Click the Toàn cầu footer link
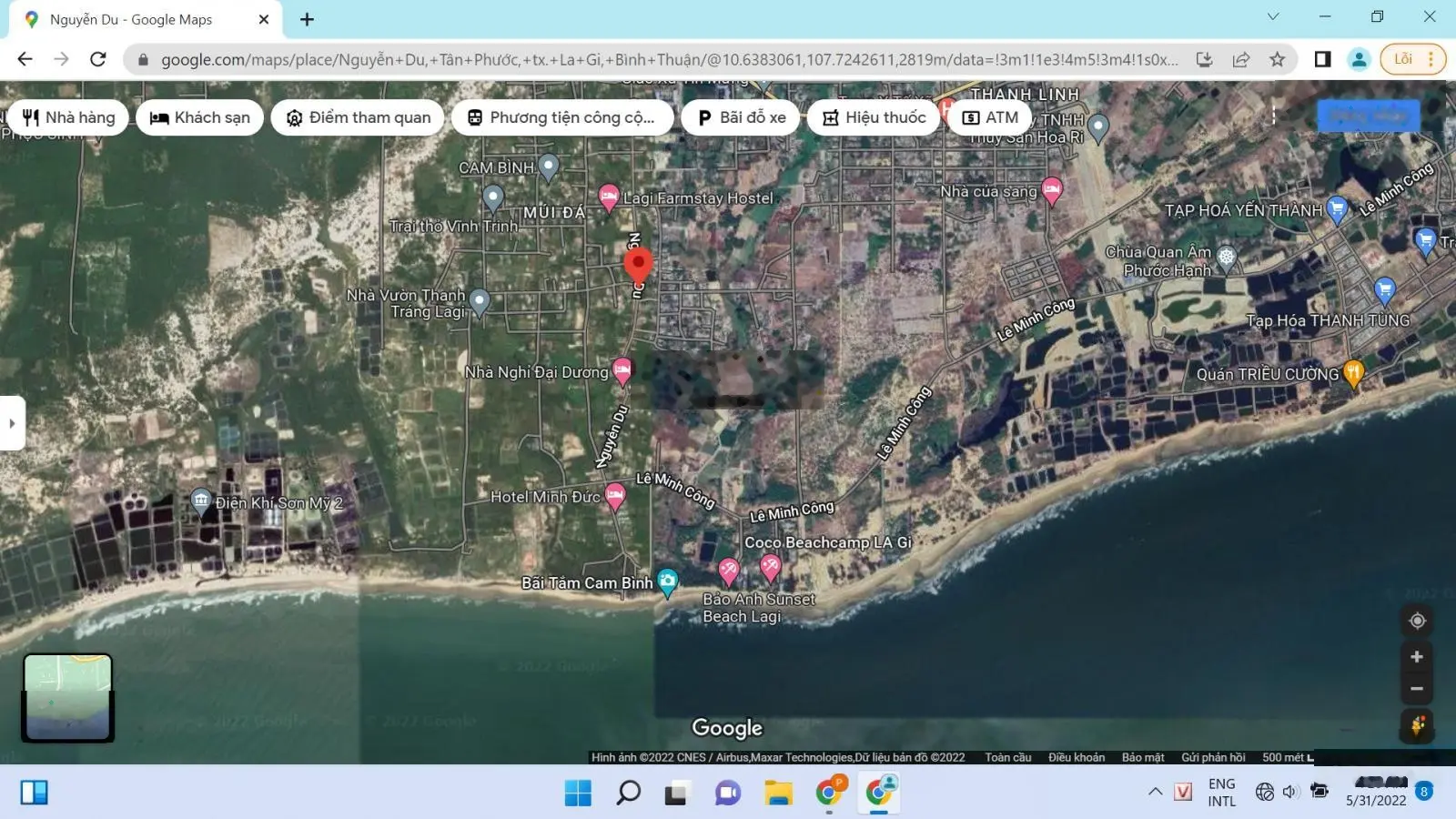This screenshot has width=1456, height=819. (x=1008, y=757)
